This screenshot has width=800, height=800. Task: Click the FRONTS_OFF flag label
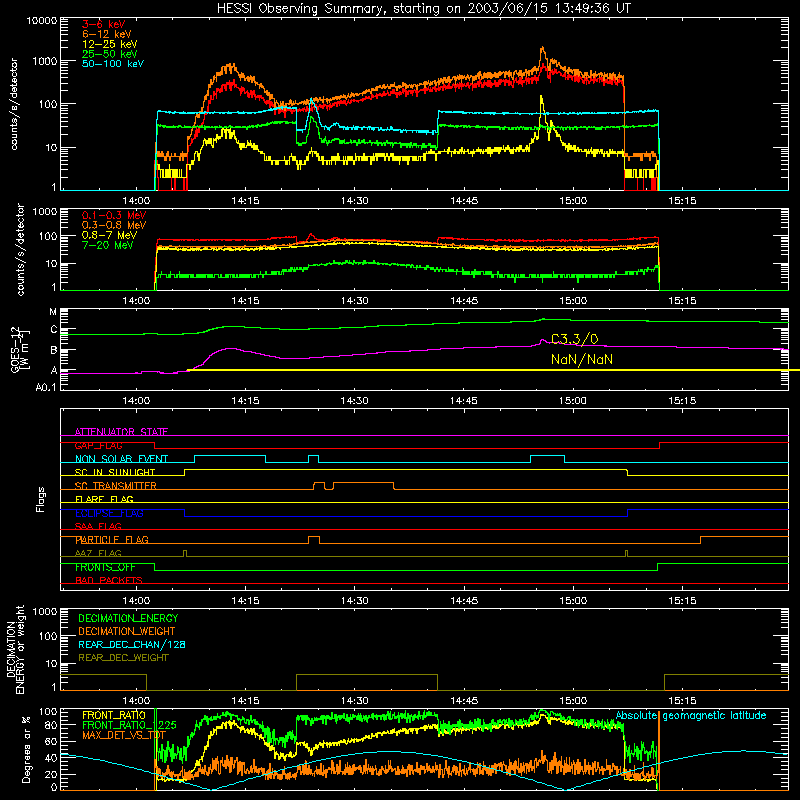(105, 567)
